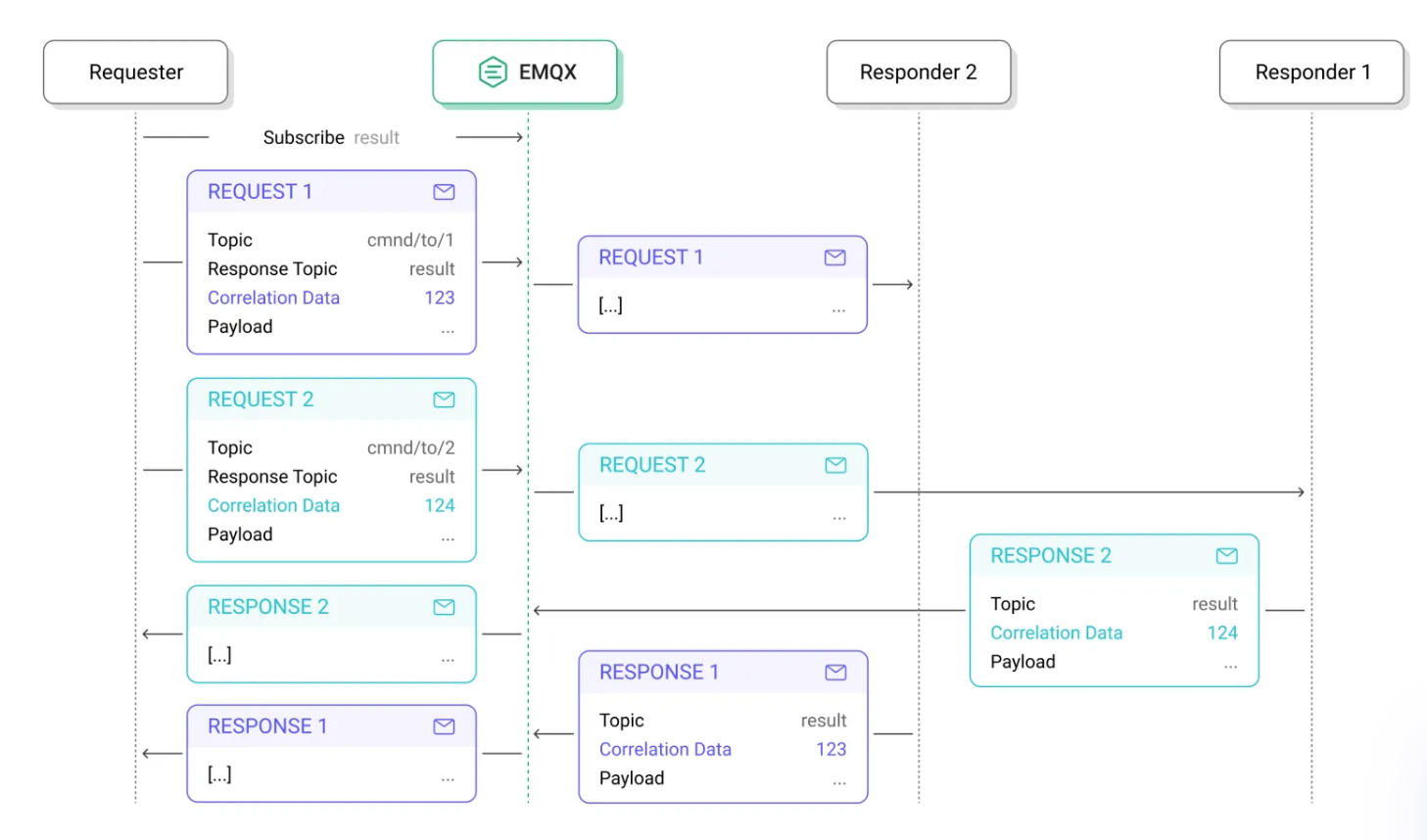Click "Response Topic" label in the cmnd/to/2 request
Viewport: 1427px width, 840px height.
(272, 477)
